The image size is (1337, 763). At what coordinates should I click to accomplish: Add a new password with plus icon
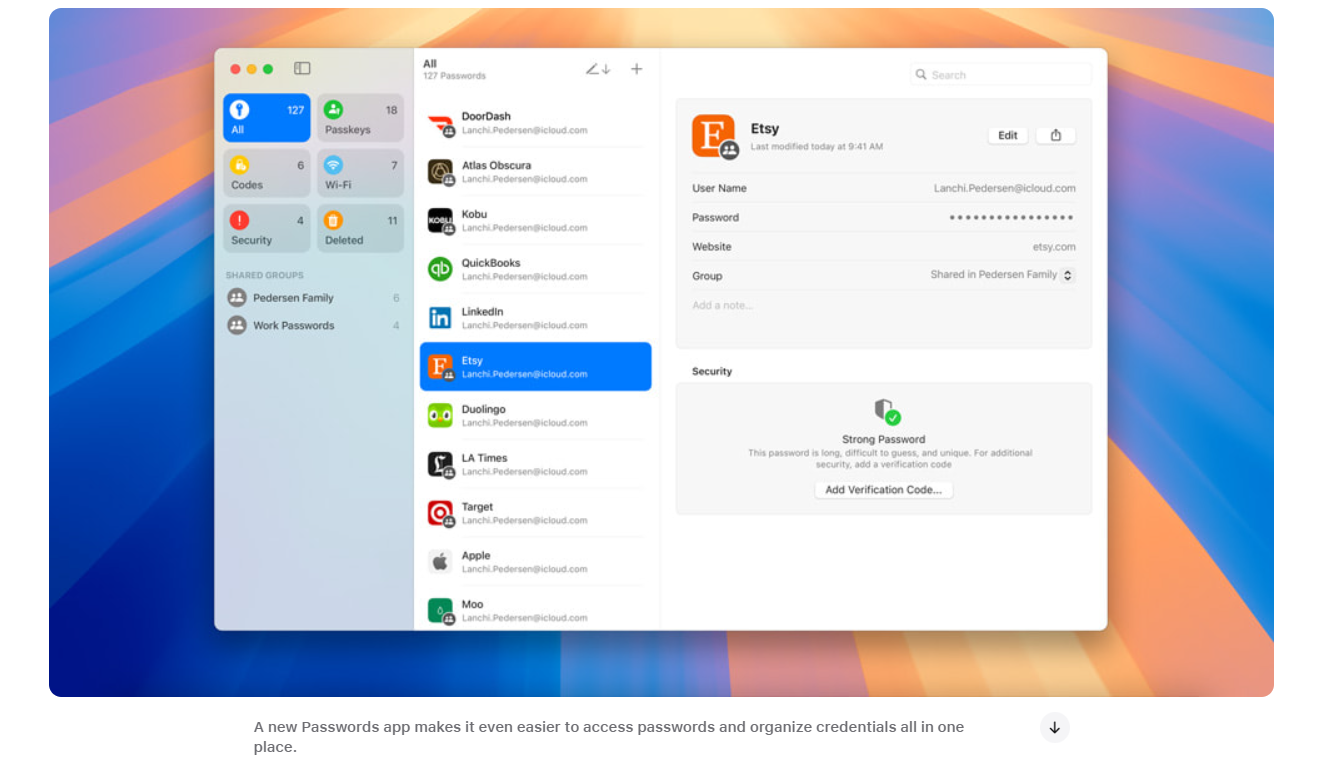coord(637,69)
